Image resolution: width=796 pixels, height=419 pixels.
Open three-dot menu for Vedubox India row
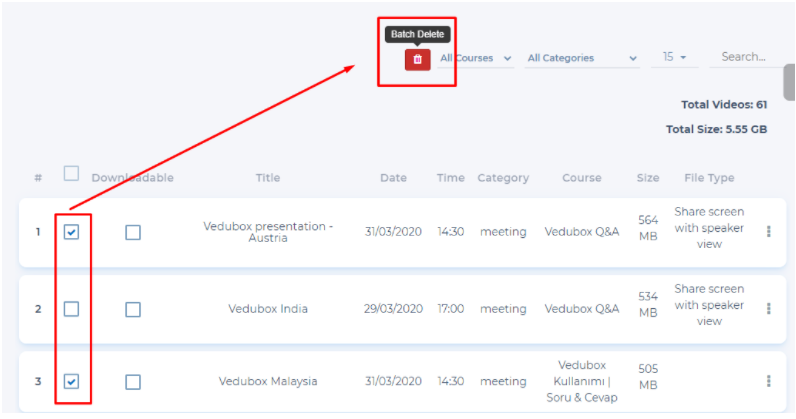tap(768, 309)
